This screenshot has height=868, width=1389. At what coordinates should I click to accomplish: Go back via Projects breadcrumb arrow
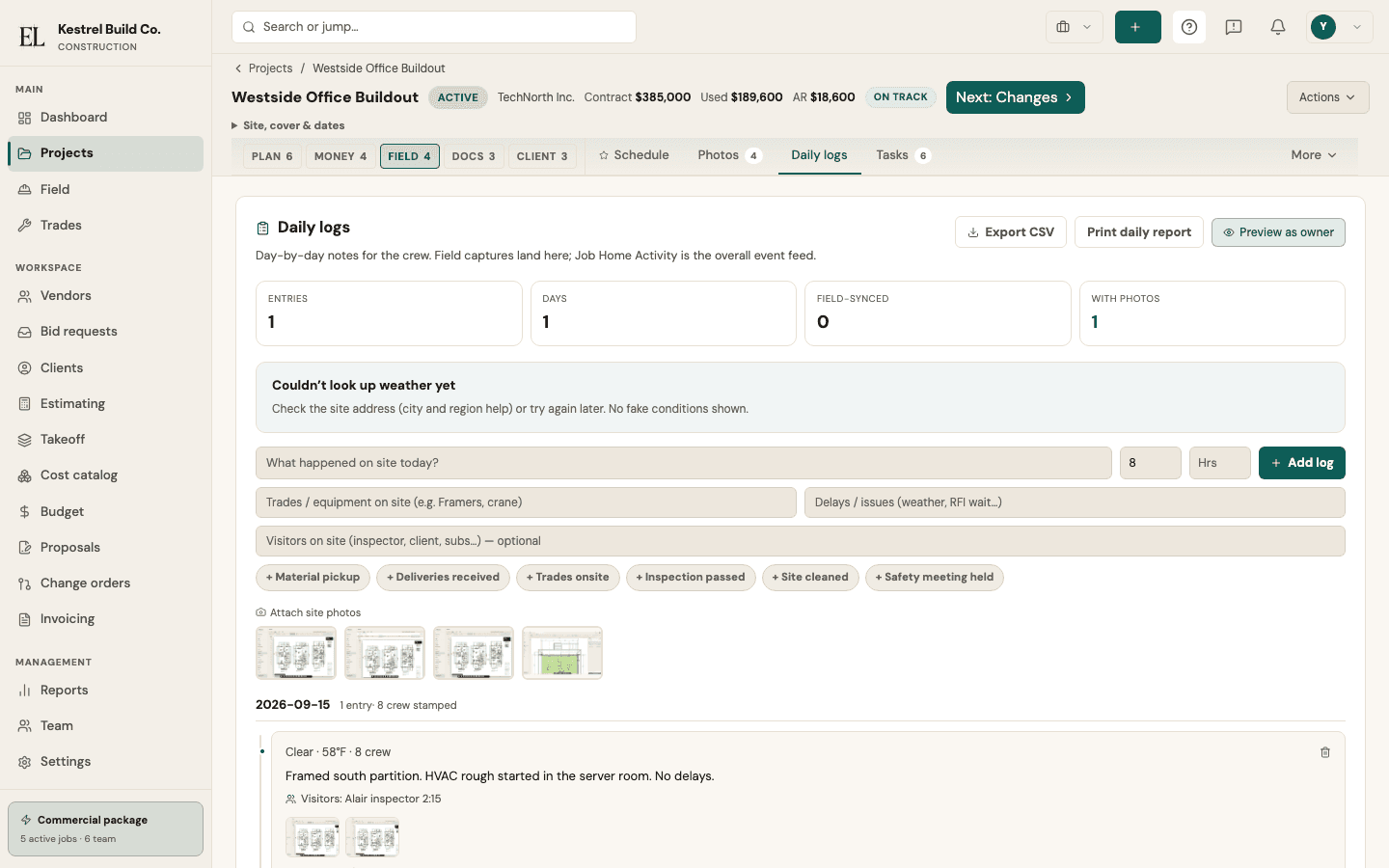[x=238, y=68]
